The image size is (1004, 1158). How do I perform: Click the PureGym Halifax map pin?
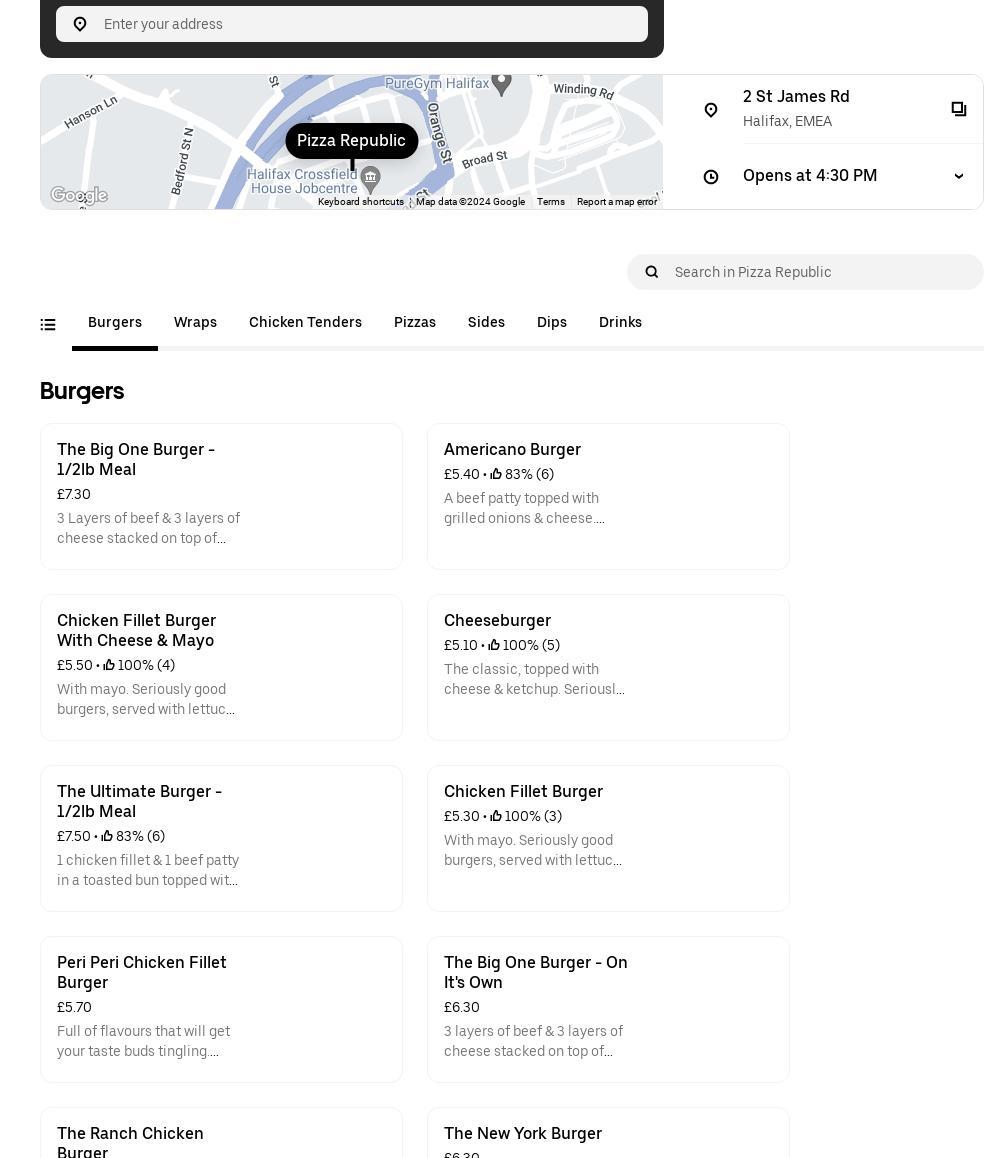coord(502,84)
